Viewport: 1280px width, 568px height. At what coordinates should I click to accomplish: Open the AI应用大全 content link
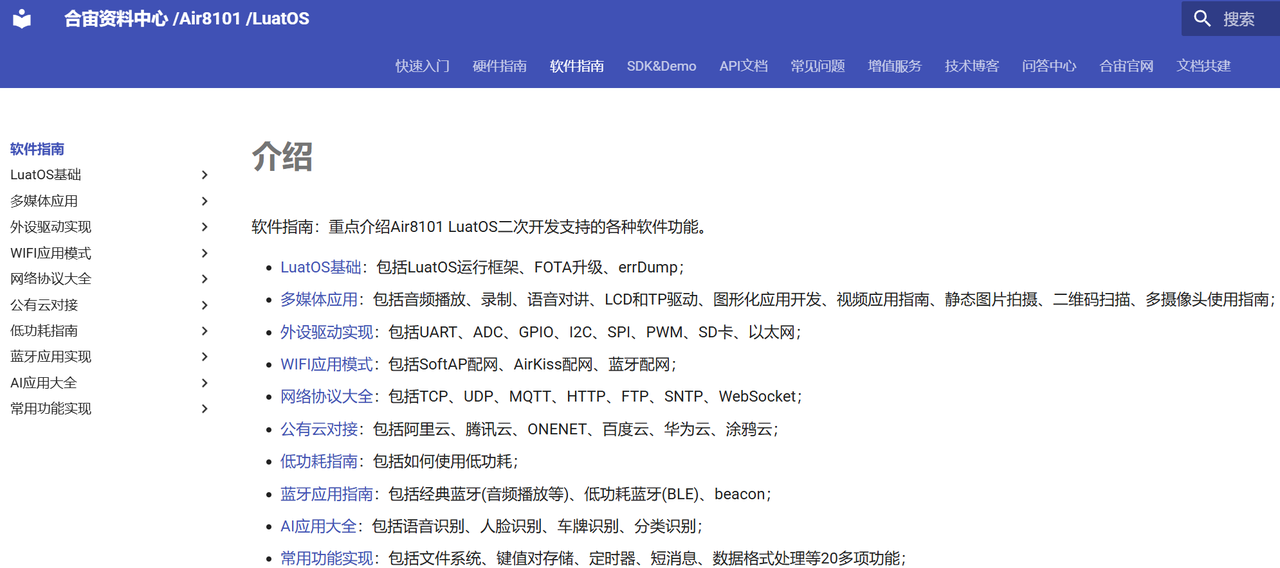318,526
